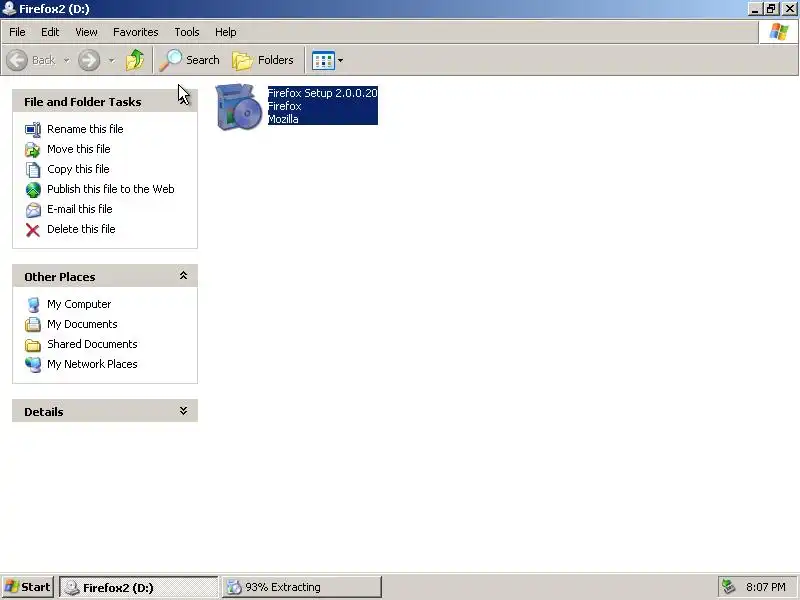800x600 pixels.
Task: Click the Firefox Setup 2.0.0.20 file name
Action: (322, 93)
